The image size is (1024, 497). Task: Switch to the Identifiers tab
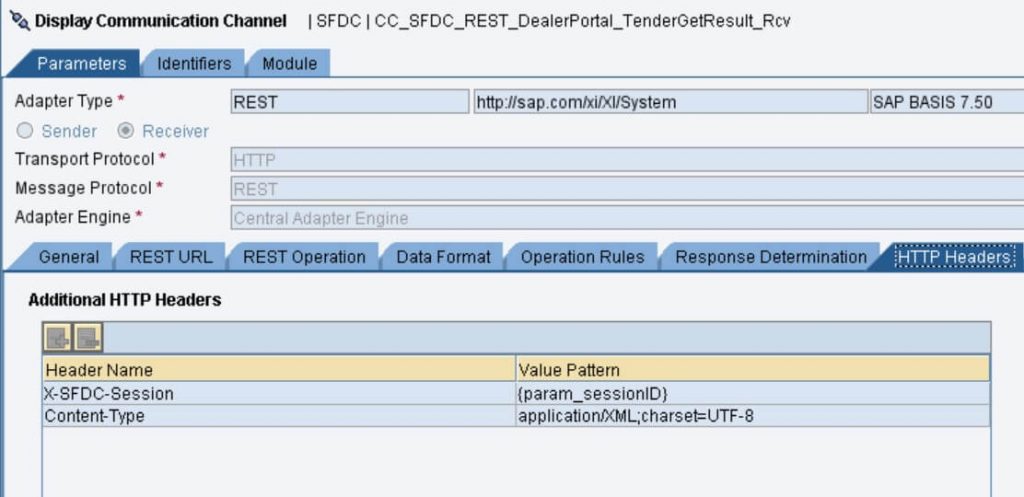click(x=194, y=63)
